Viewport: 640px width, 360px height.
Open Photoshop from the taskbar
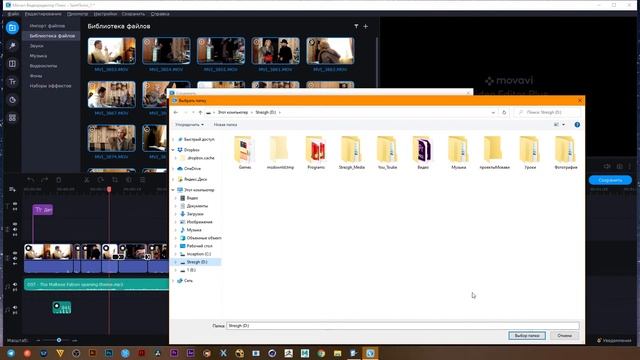pos(109,353)
